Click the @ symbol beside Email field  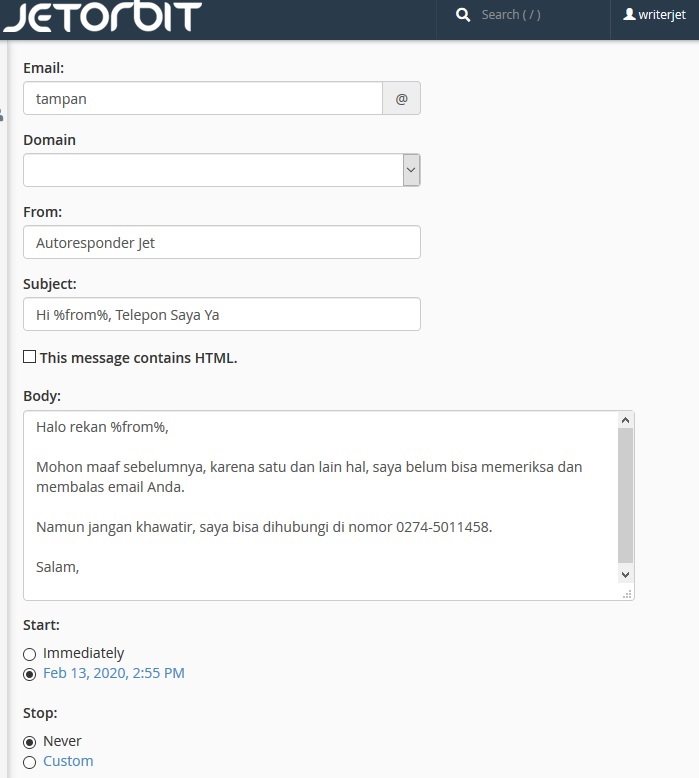(401, 98)
